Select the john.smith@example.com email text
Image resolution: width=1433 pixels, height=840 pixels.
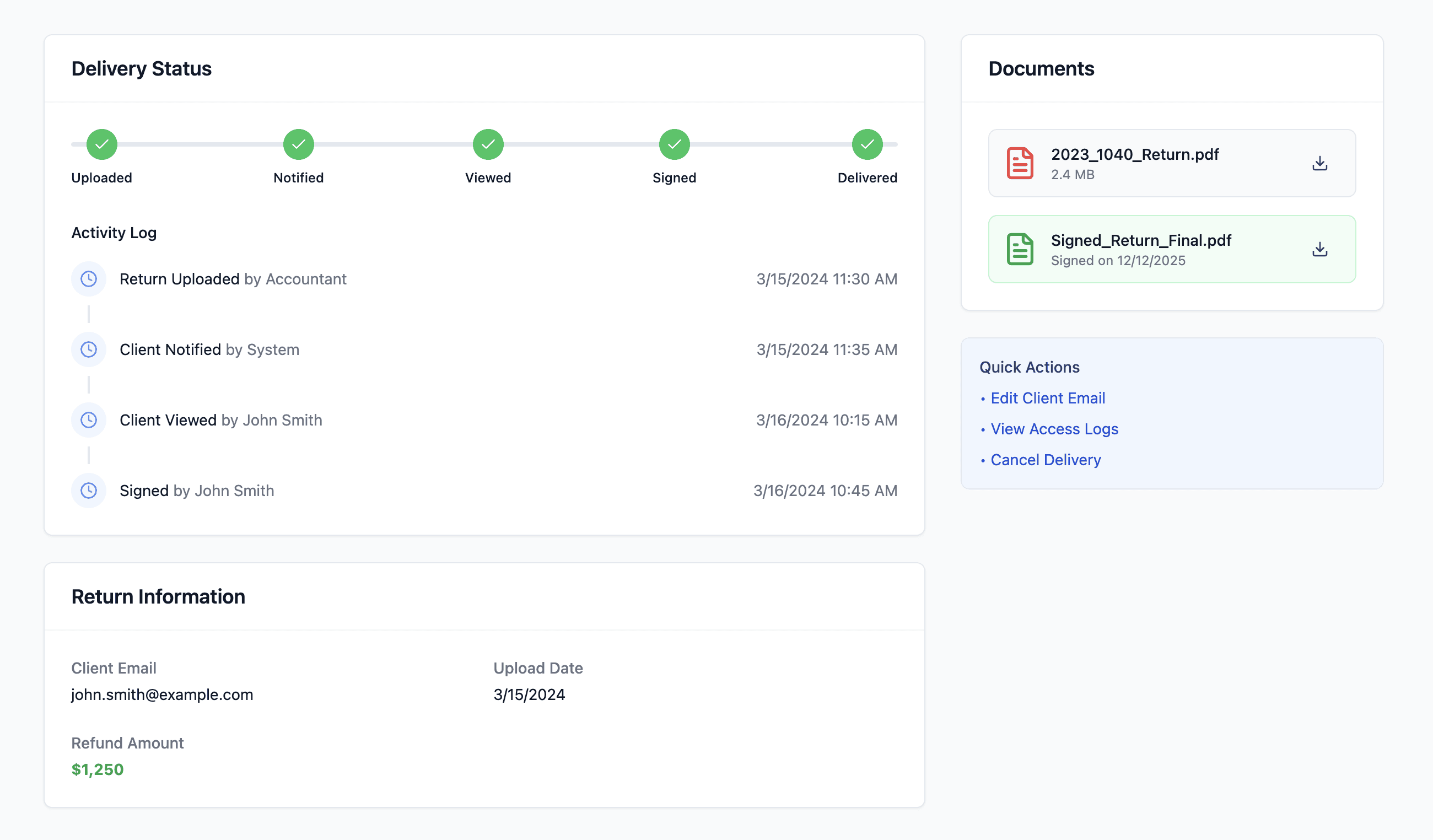[x=162, y=694]
